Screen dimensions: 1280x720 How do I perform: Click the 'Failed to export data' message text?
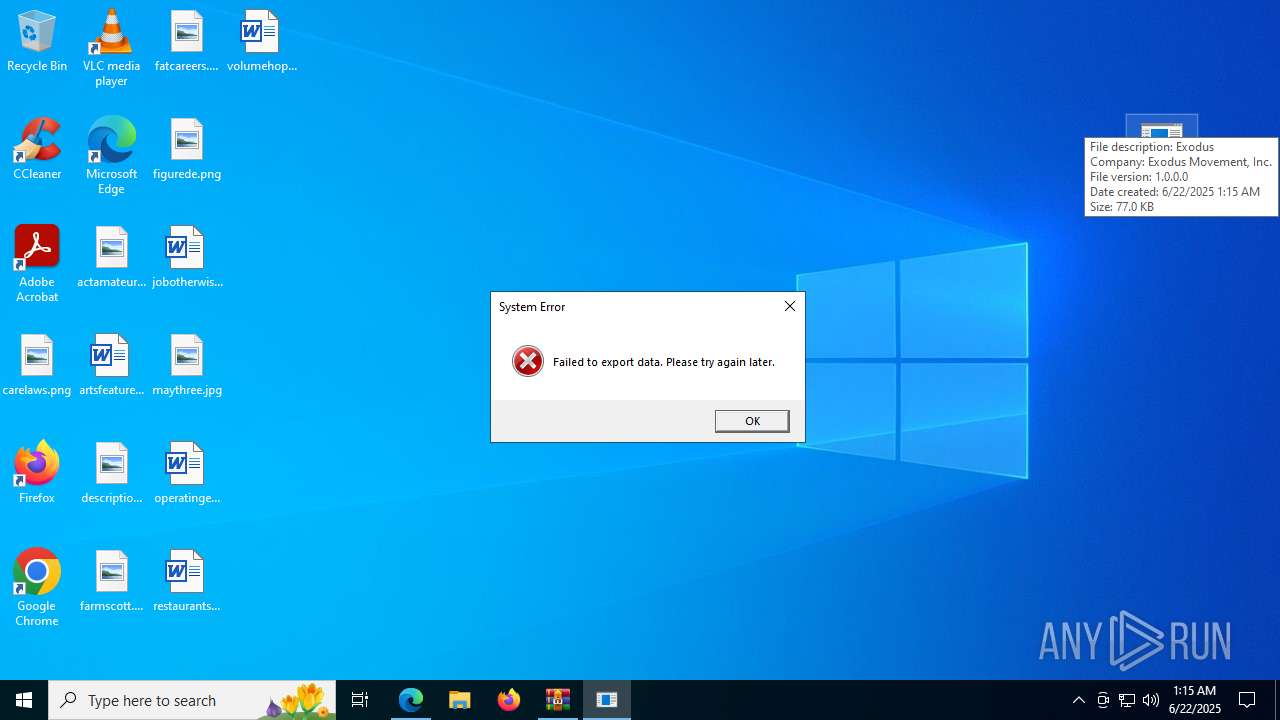pyautogui.click(x=664, y=362)
